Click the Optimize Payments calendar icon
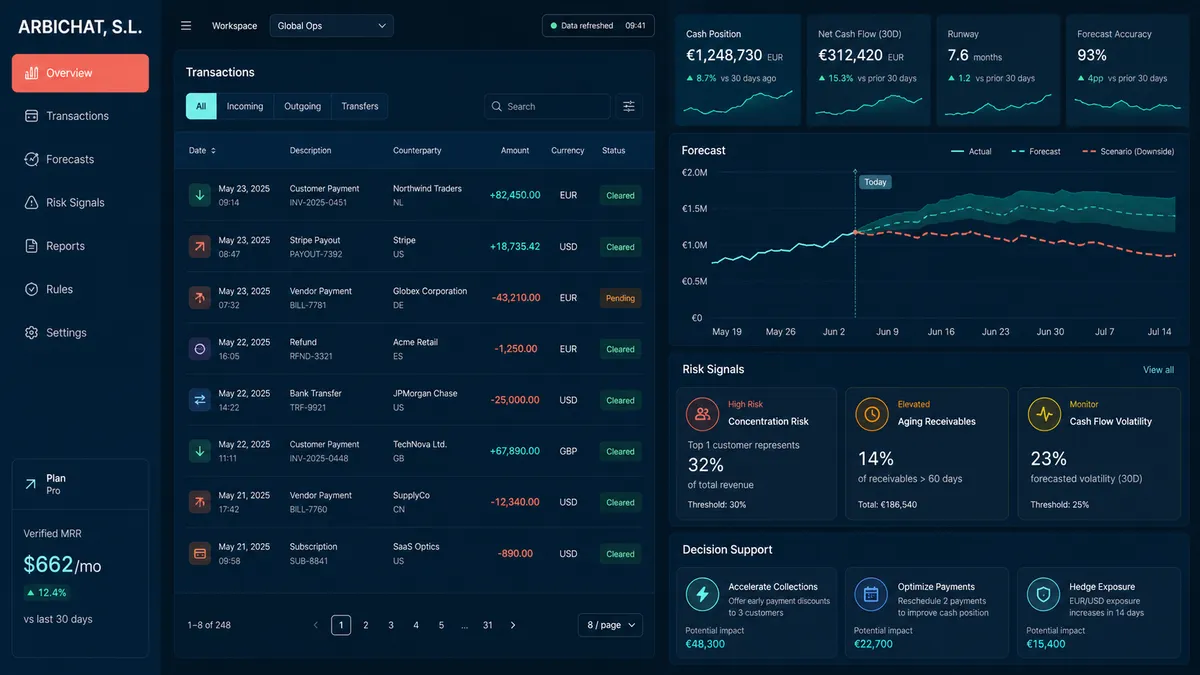The image size is (1200, 675). tap(871, 595)
